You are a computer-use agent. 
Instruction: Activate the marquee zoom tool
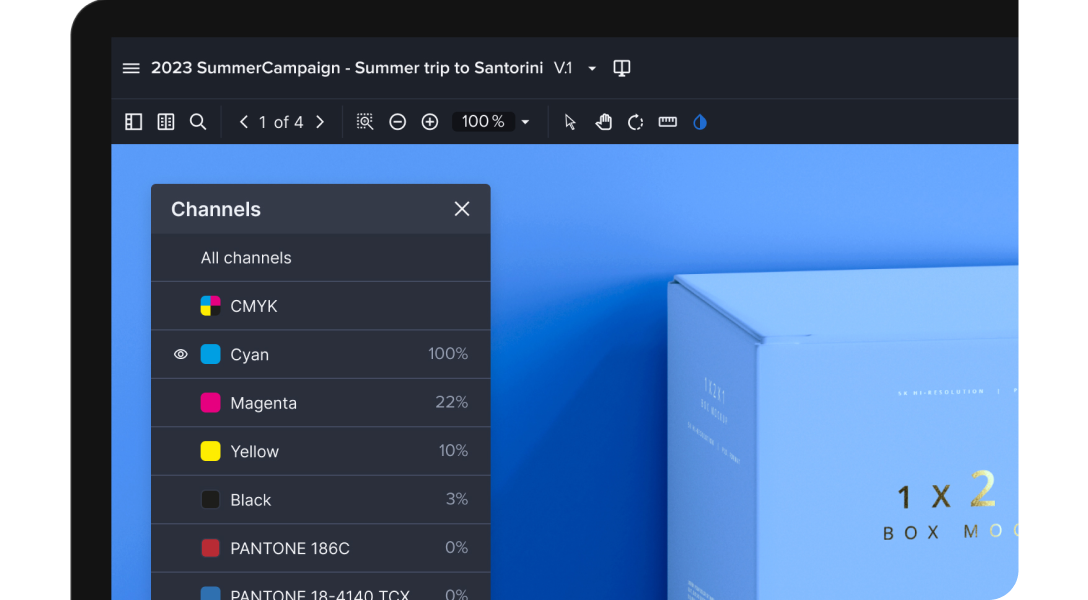click(x=365, y=122)
